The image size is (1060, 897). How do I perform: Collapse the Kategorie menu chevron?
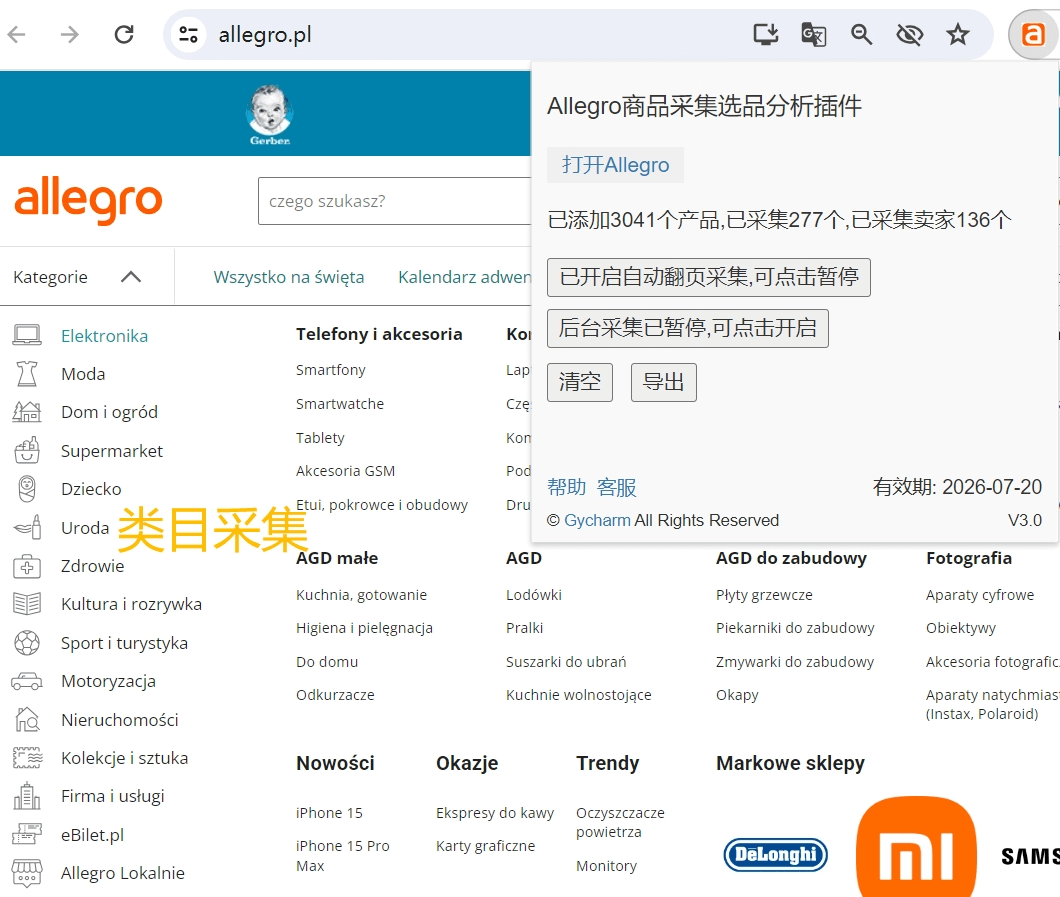click(x=131, y=276)
